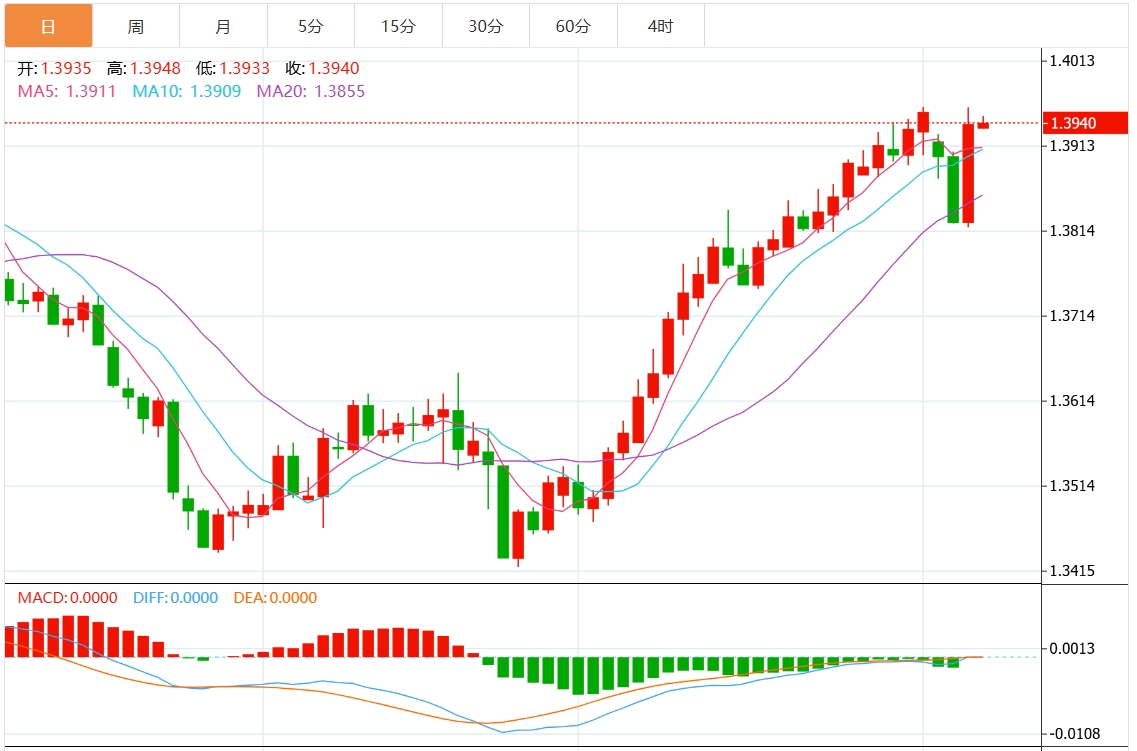Viewport: 1137px width, 751px height.
Task: Open the 60分 timeframe tab
Action: coord(574,26)
